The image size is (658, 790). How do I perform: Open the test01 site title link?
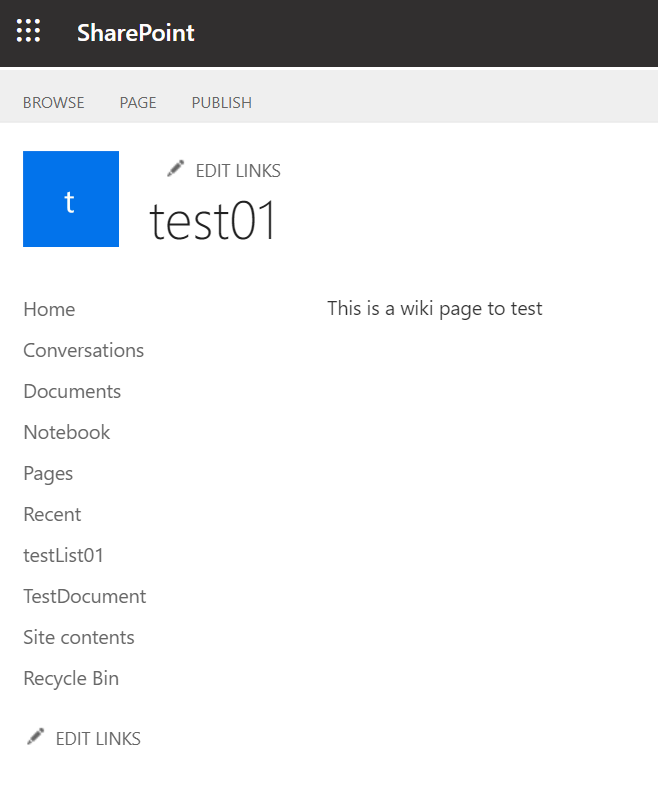213,221
